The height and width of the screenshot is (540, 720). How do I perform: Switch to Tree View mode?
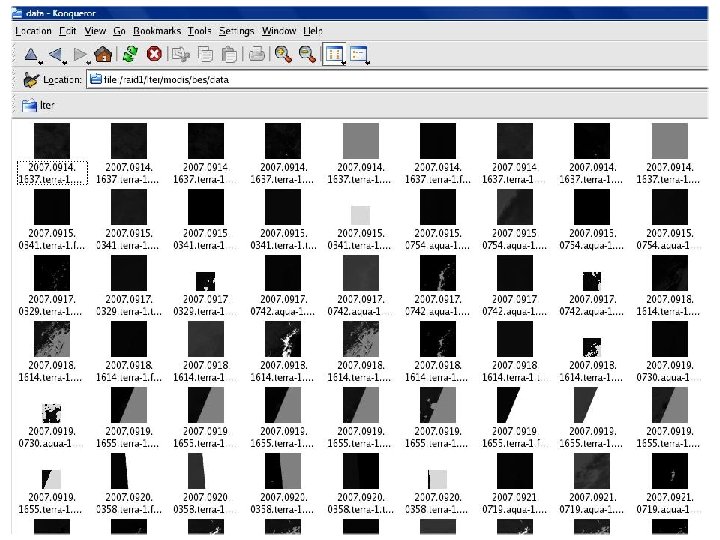click(357, 54)
